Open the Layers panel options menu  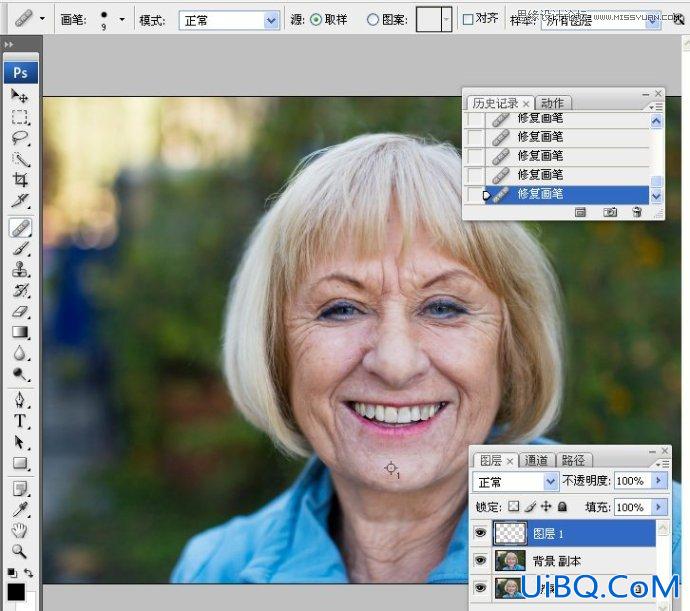click(663, 464)
